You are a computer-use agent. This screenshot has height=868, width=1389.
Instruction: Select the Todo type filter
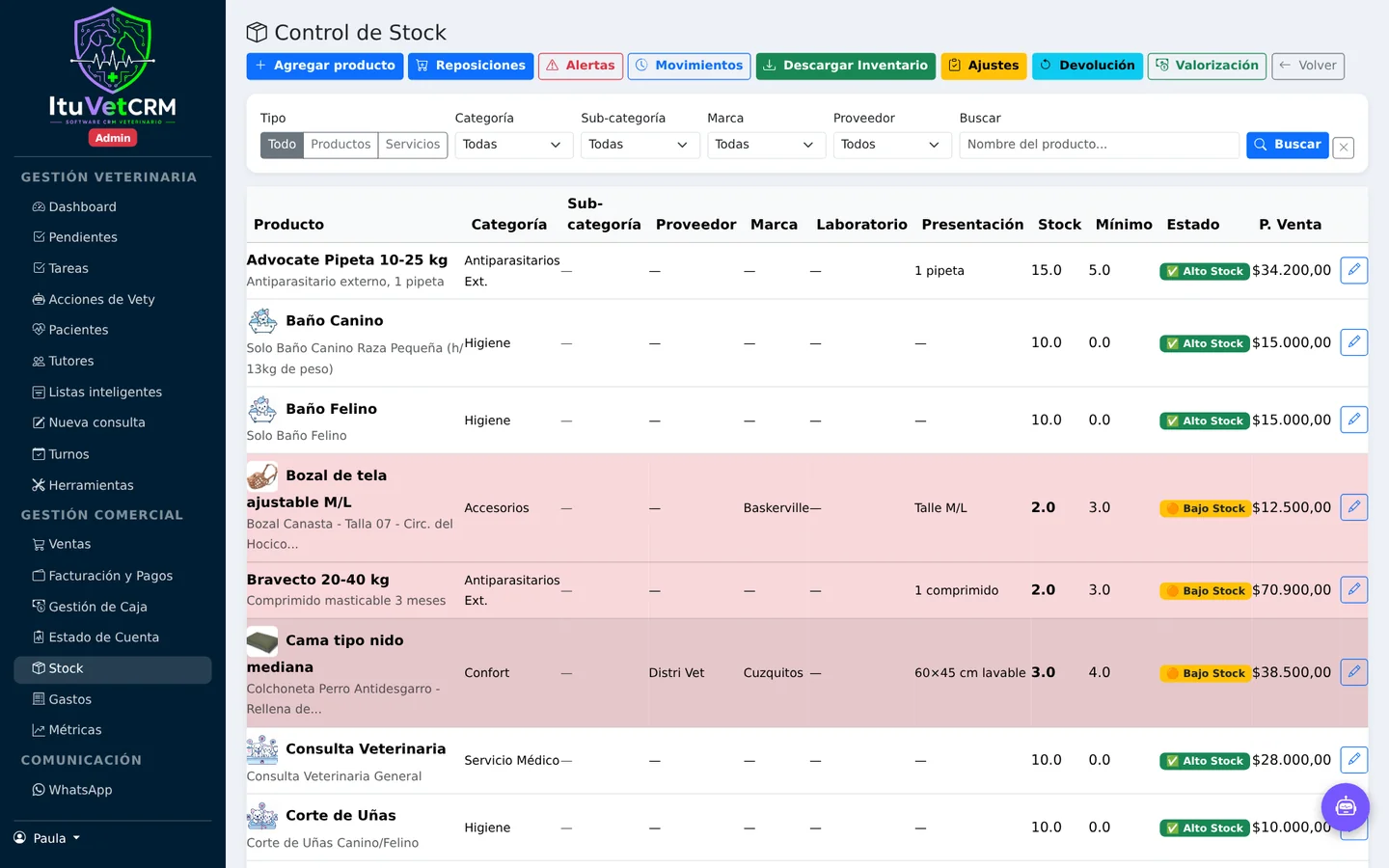(x=282, y=145)
